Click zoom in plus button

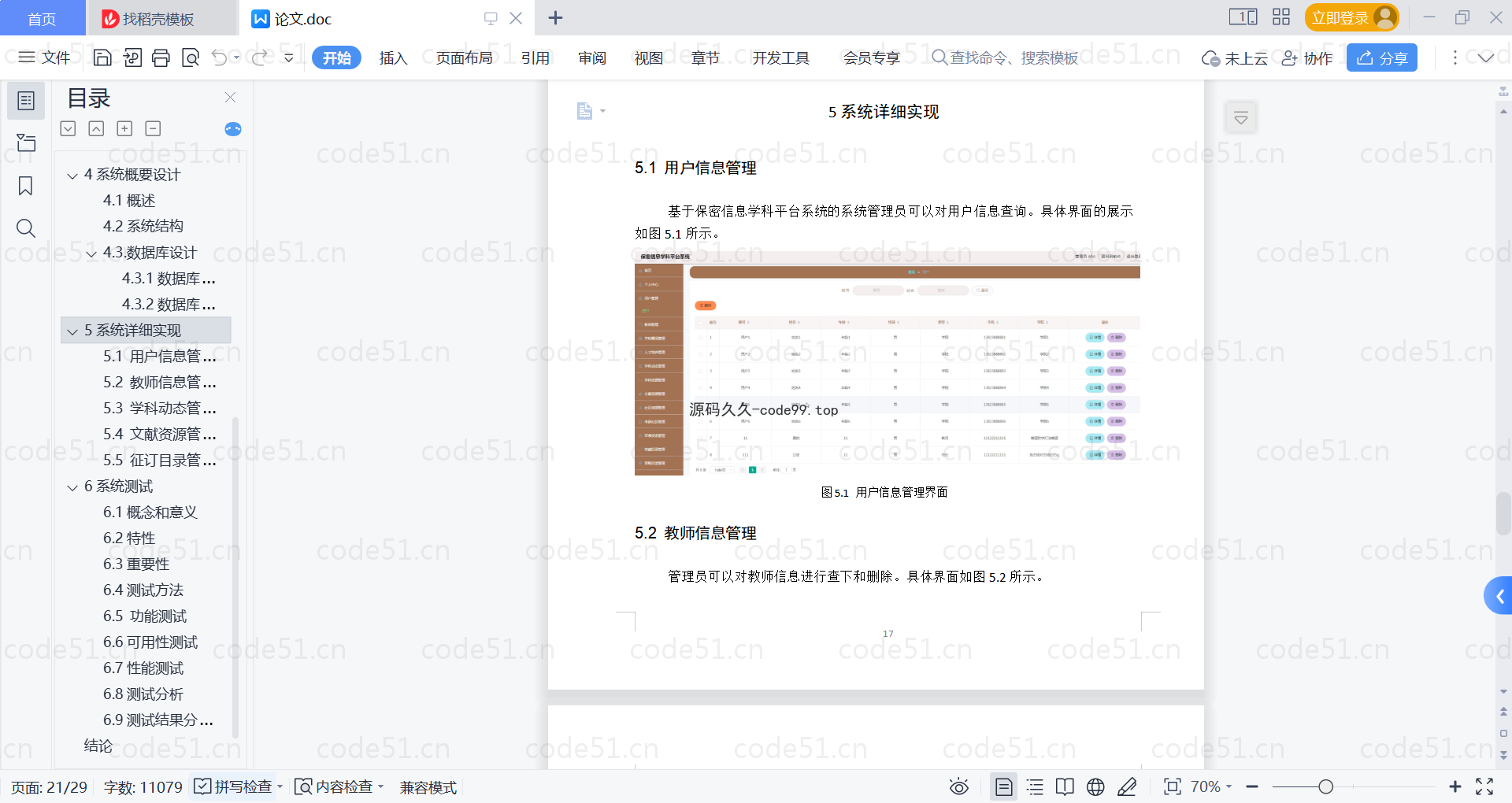tap(1455, 786)
